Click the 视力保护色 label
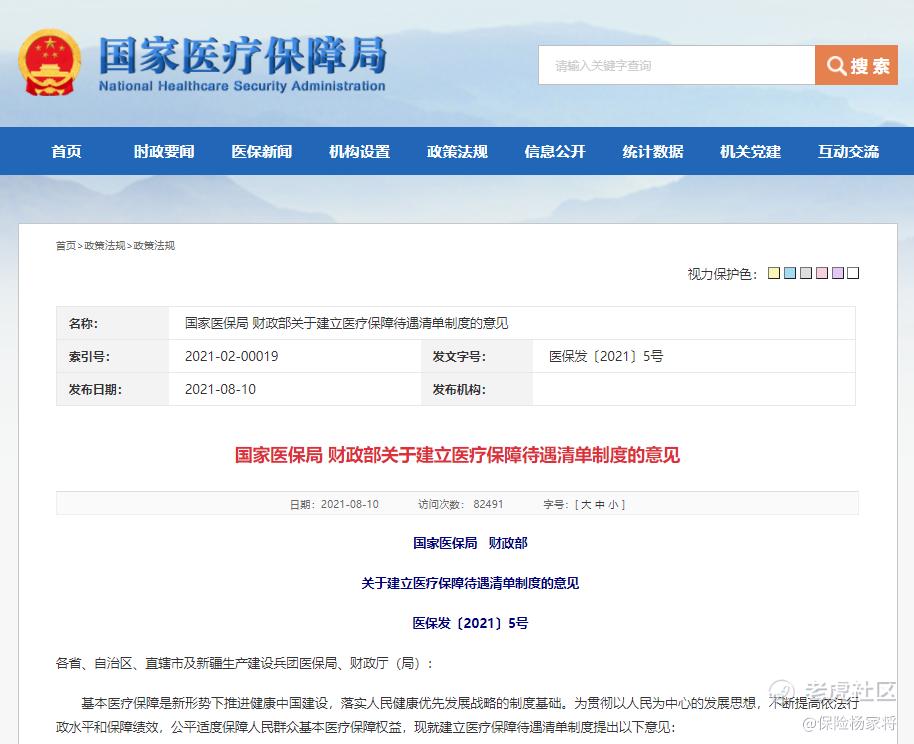This screenshot has width=914, height=744. (722, 273)
